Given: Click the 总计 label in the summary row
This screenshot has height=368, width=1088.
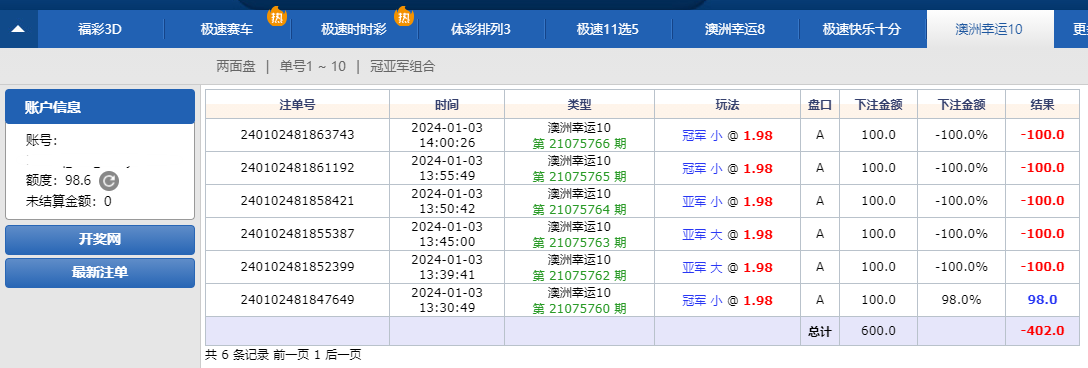Looking at the screenshot, I should point(819,332).
